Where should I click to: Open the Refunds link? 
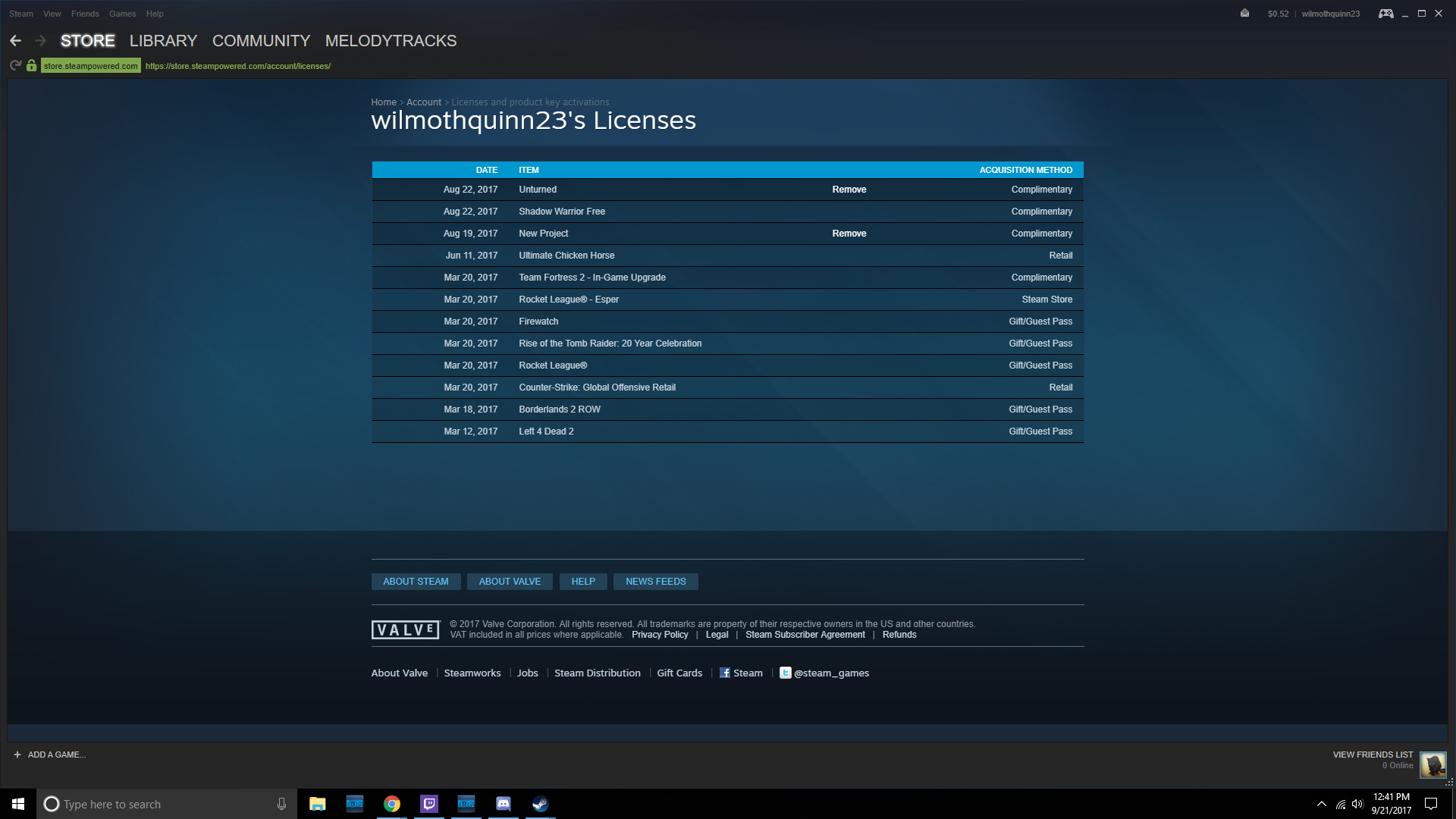click(899, 635)
